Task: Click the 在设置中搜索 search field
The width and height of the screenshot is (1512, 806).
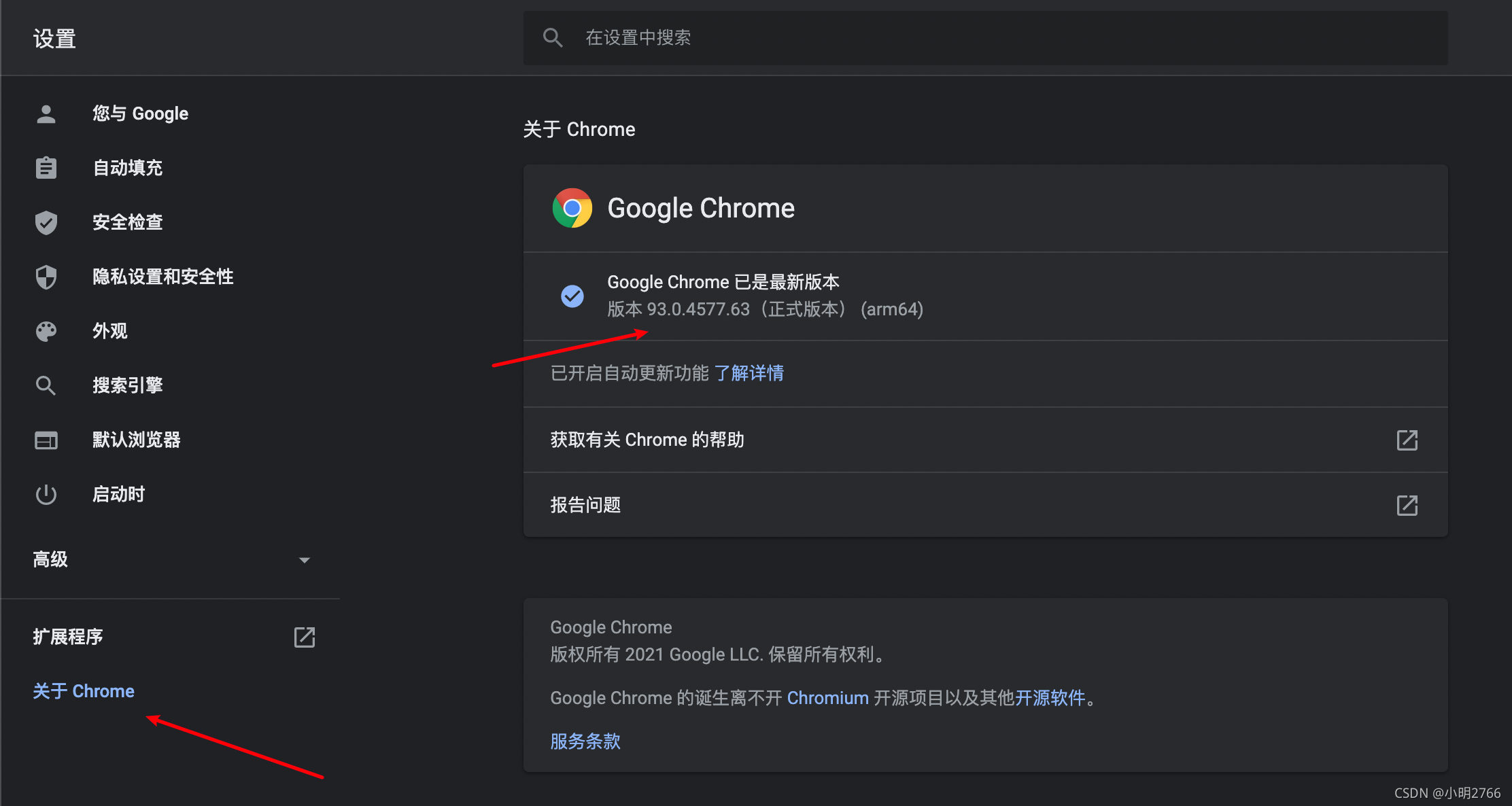Action: [986, 38]
